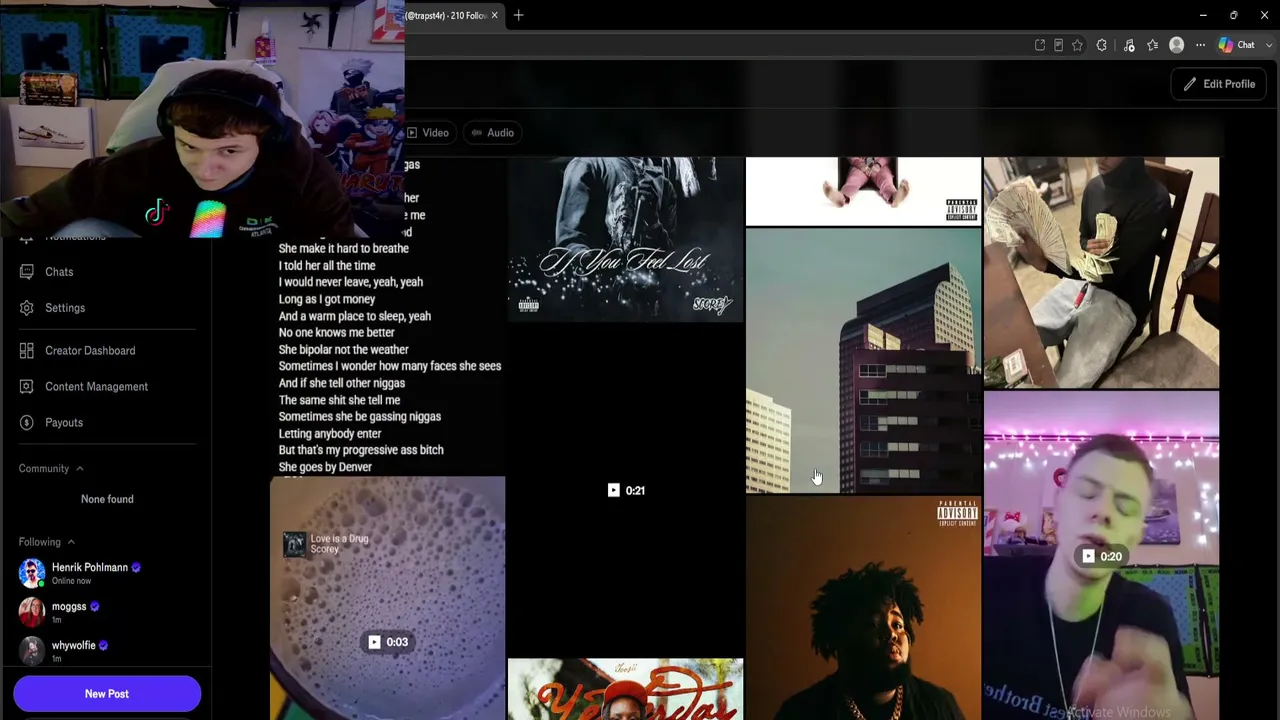
Task: Collapse the Following section
Action: [x=71, y=542]
